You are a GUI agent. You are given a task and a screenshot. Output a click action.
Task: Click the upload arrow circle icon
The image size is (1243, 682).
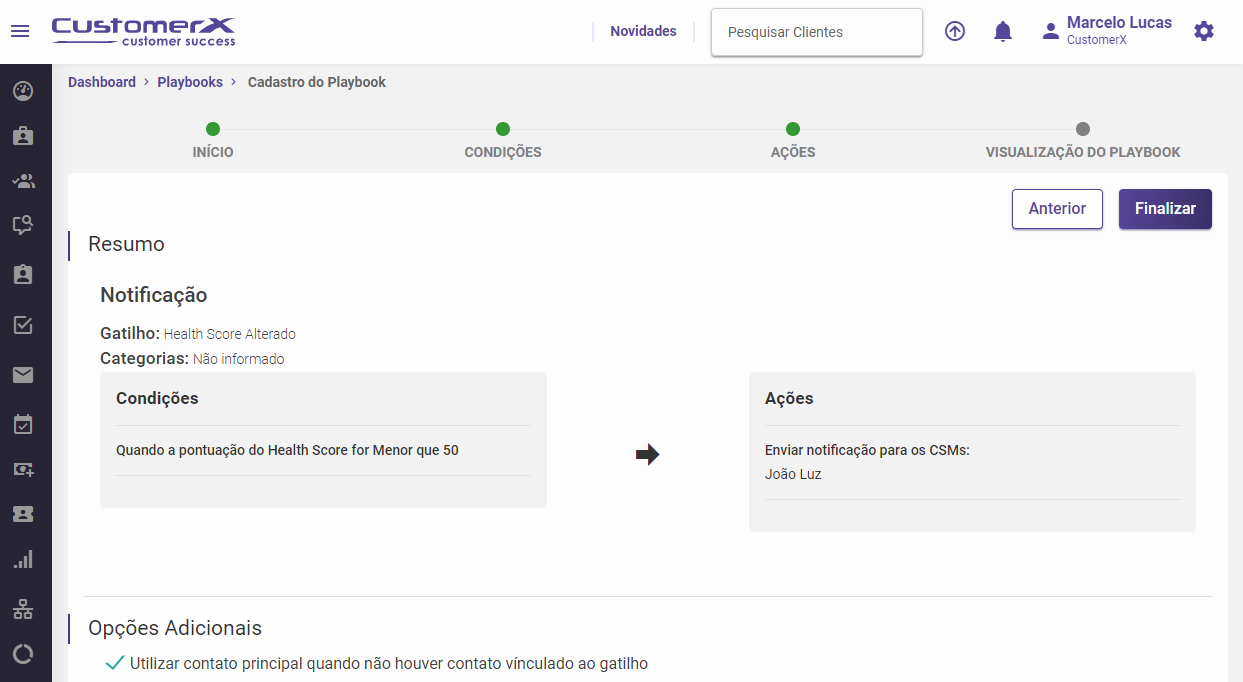(955, 32)
